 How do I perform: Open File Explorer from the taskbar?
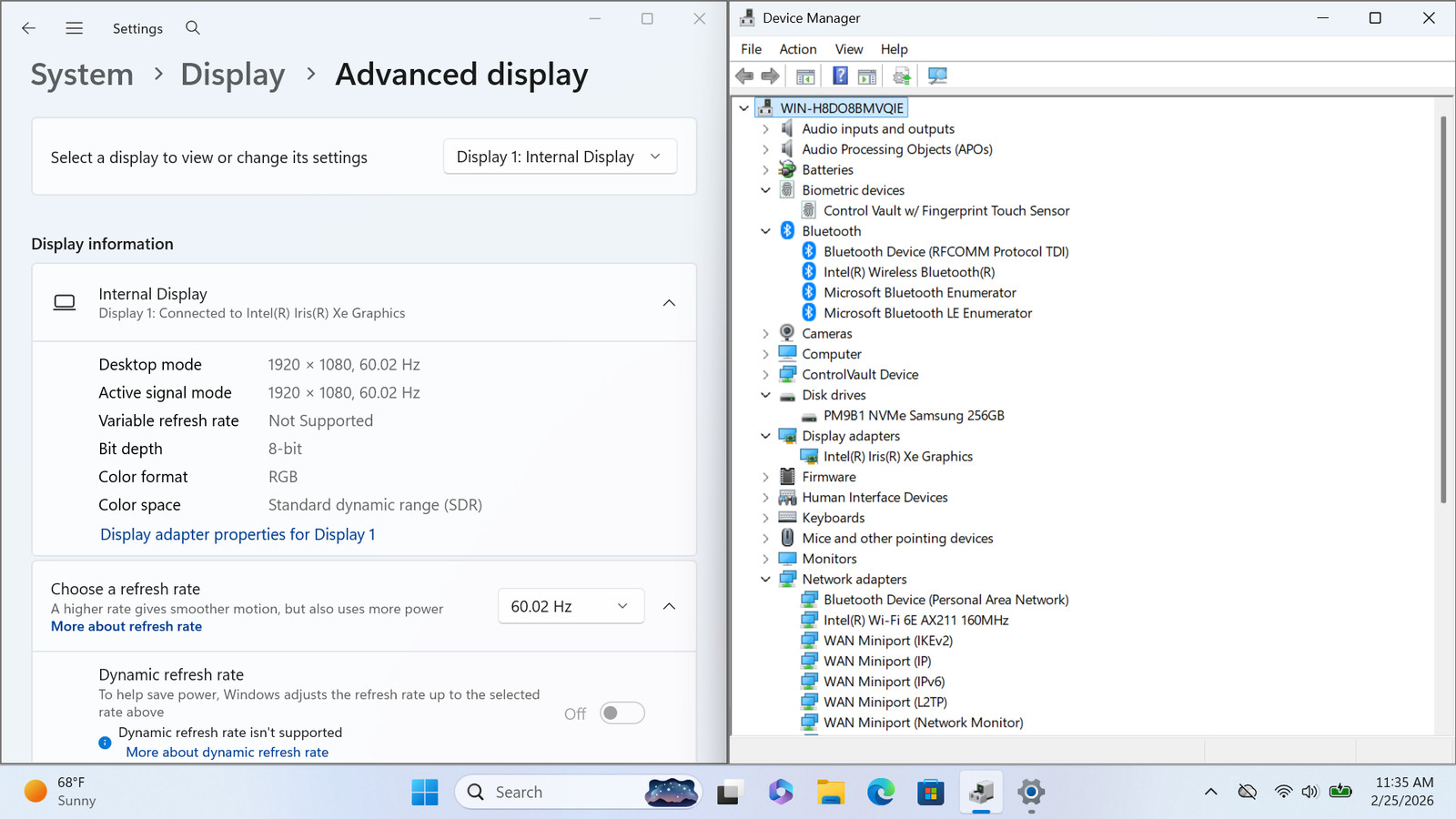[x=830, y=793]
